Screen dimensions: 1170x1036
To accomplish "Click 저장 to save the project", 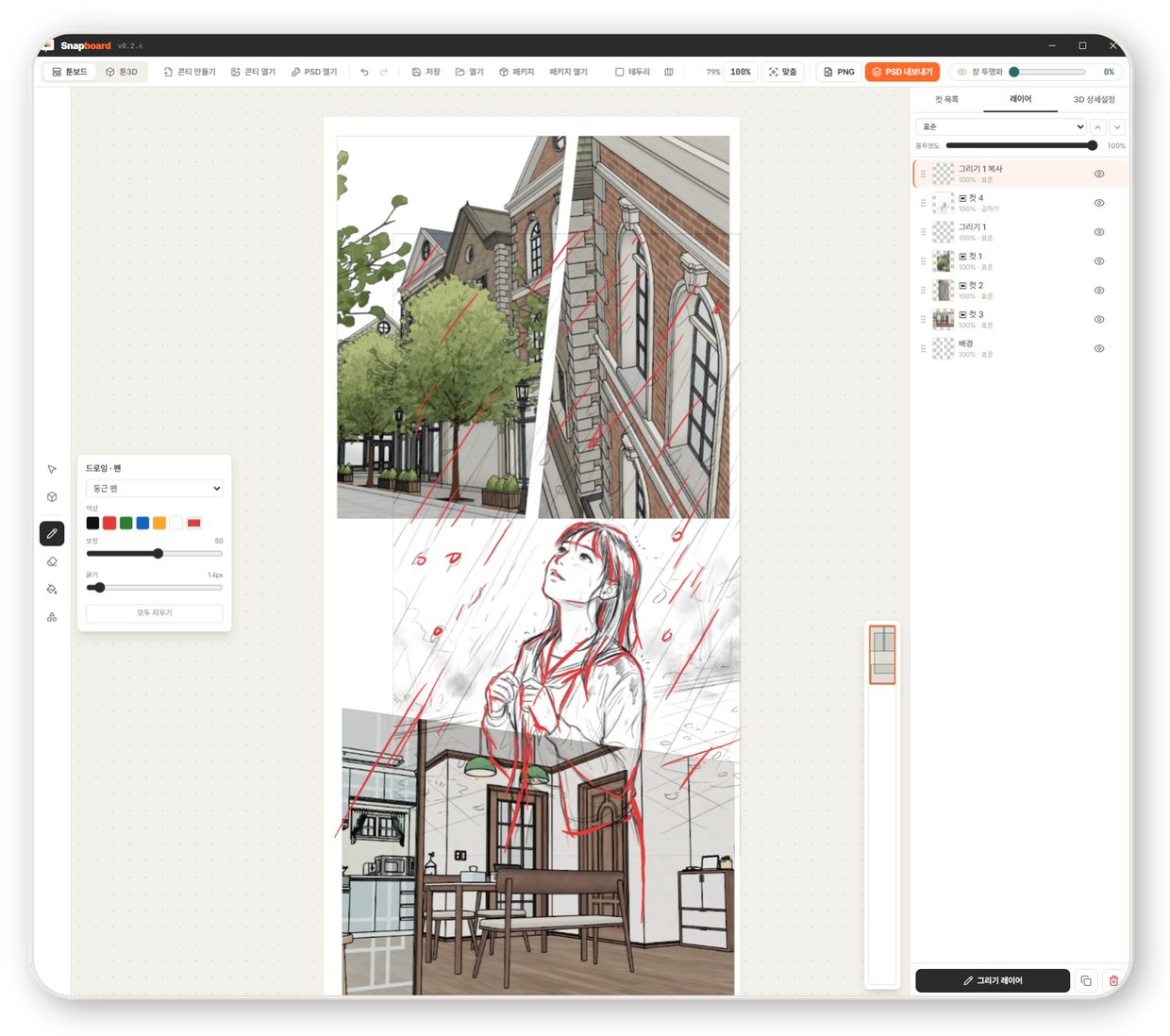I will coord(426,72).
